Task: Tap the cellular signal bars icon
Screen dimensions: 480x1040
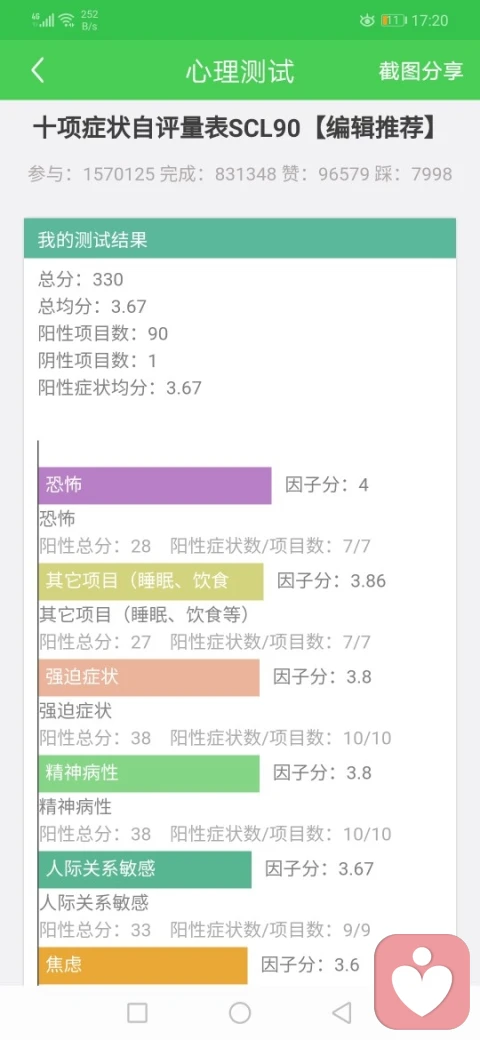Action: pyautogui.click(x=43, y=20)
